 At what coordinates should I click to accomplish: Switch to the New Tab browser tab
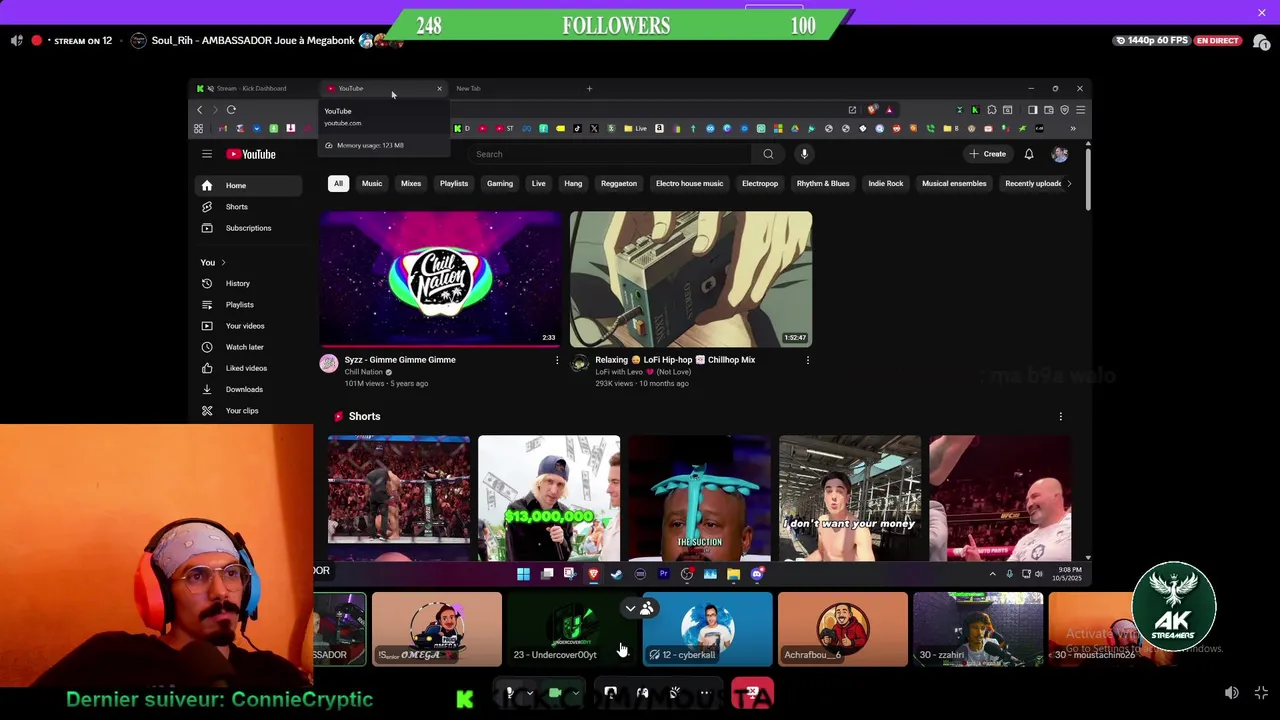(468, 89)
